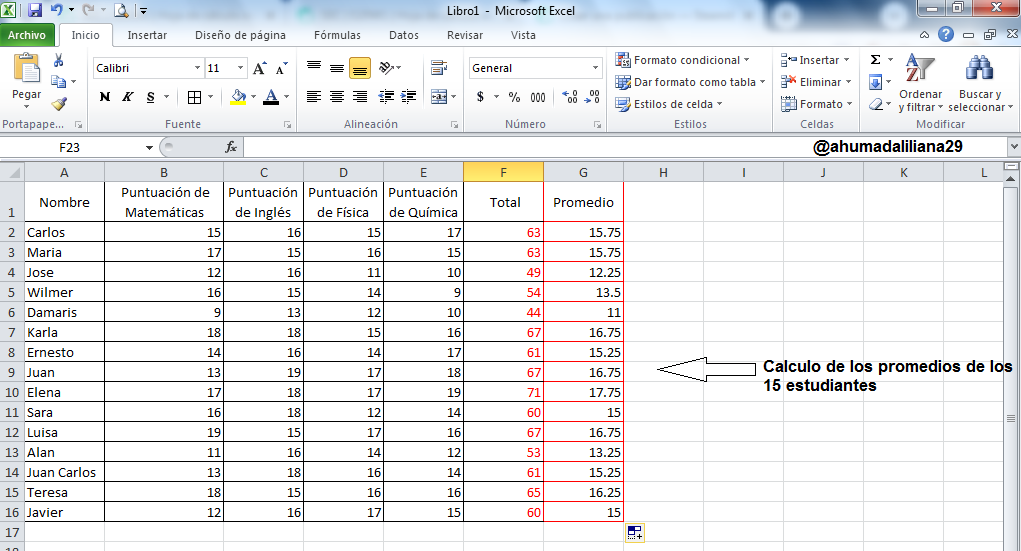Increase indent in alignment group
The height and width of the screenshot is (551, 1021).
(x=409, y=97)
